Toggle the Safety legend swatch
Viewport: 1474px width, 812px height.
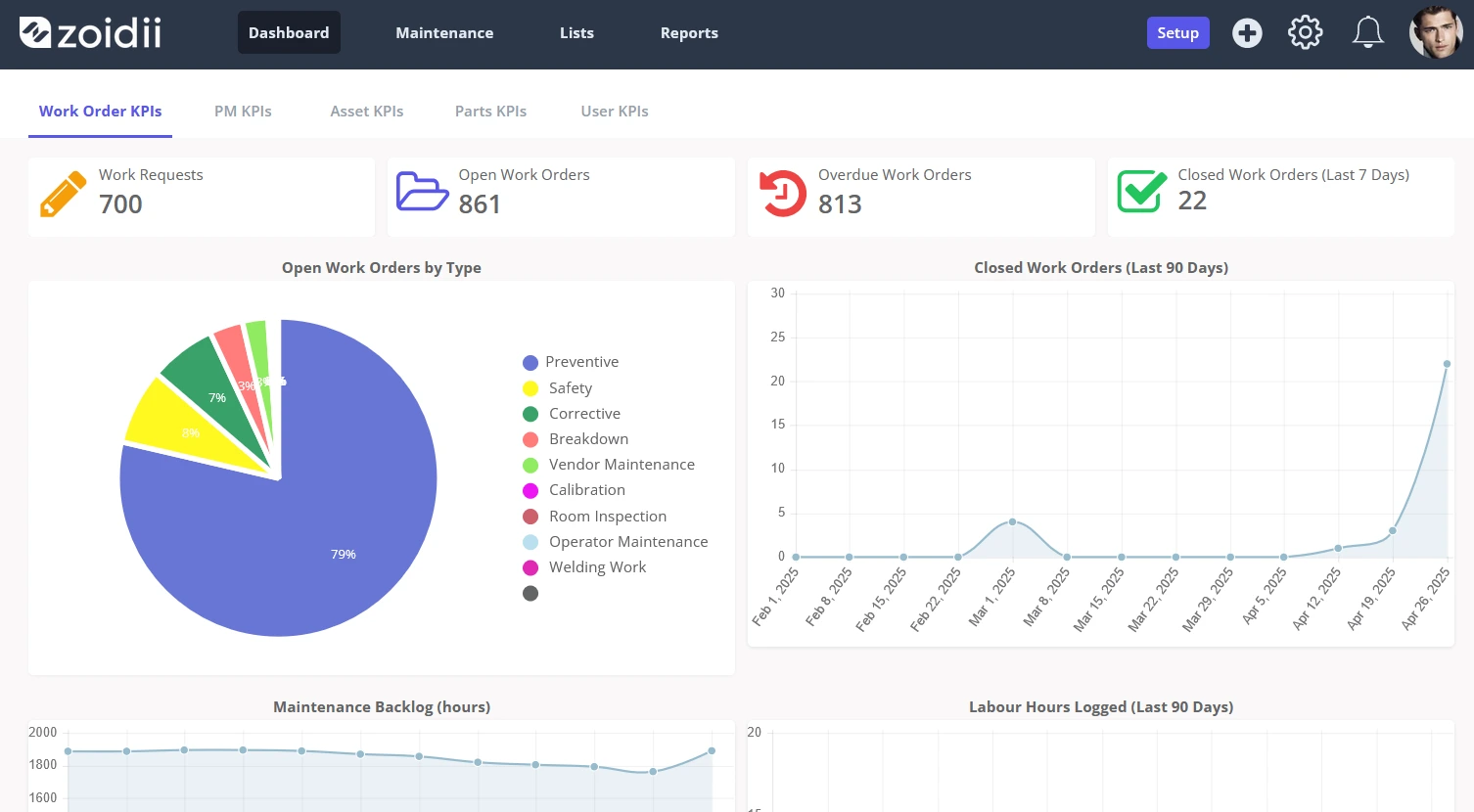coord(530,388)
